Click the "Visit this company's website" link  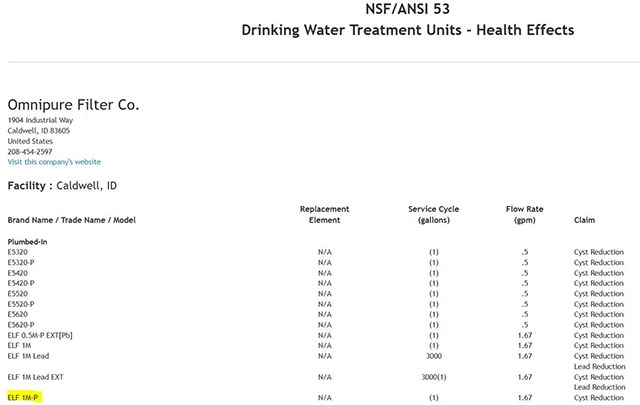(54, 162)
